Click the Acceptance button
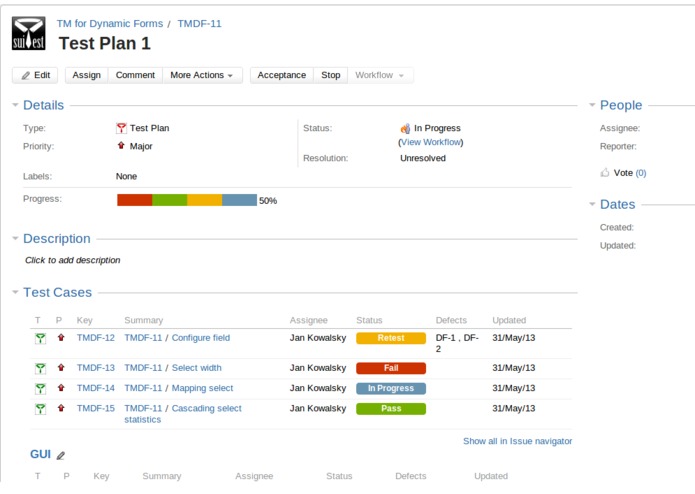 tap(281, 75)
